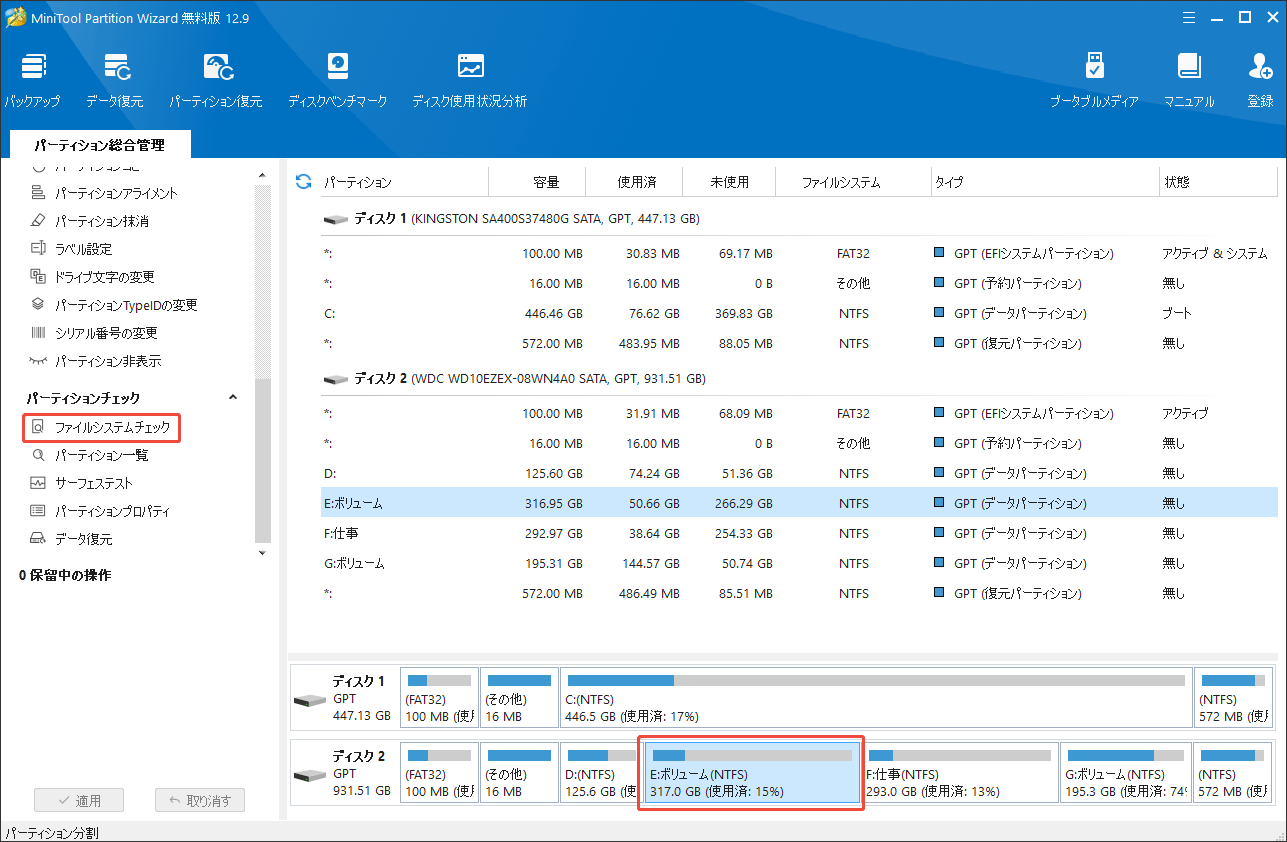1287x842 pixels.
Task: Click the 0 保留中の操作 label
Action: pyautogui.click(x=65, y=575)
